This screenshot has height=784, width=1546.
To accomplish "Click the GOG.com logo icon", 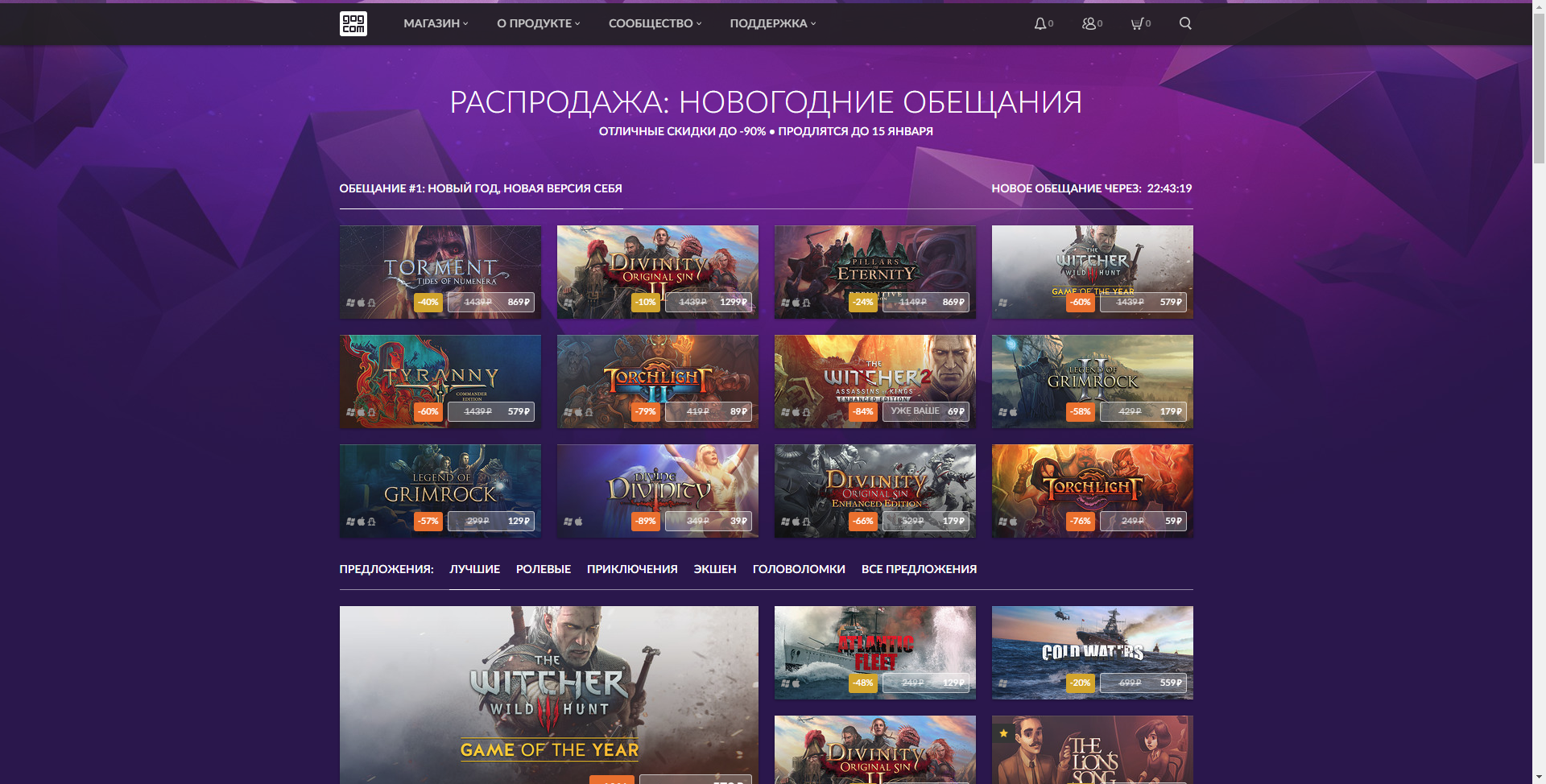I will (353, 23).
